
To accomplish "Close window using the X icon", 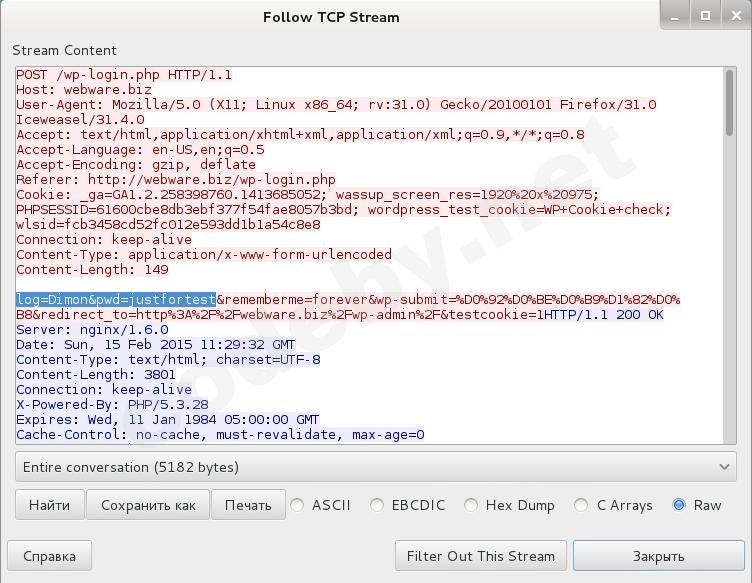I will pos(736,16).
